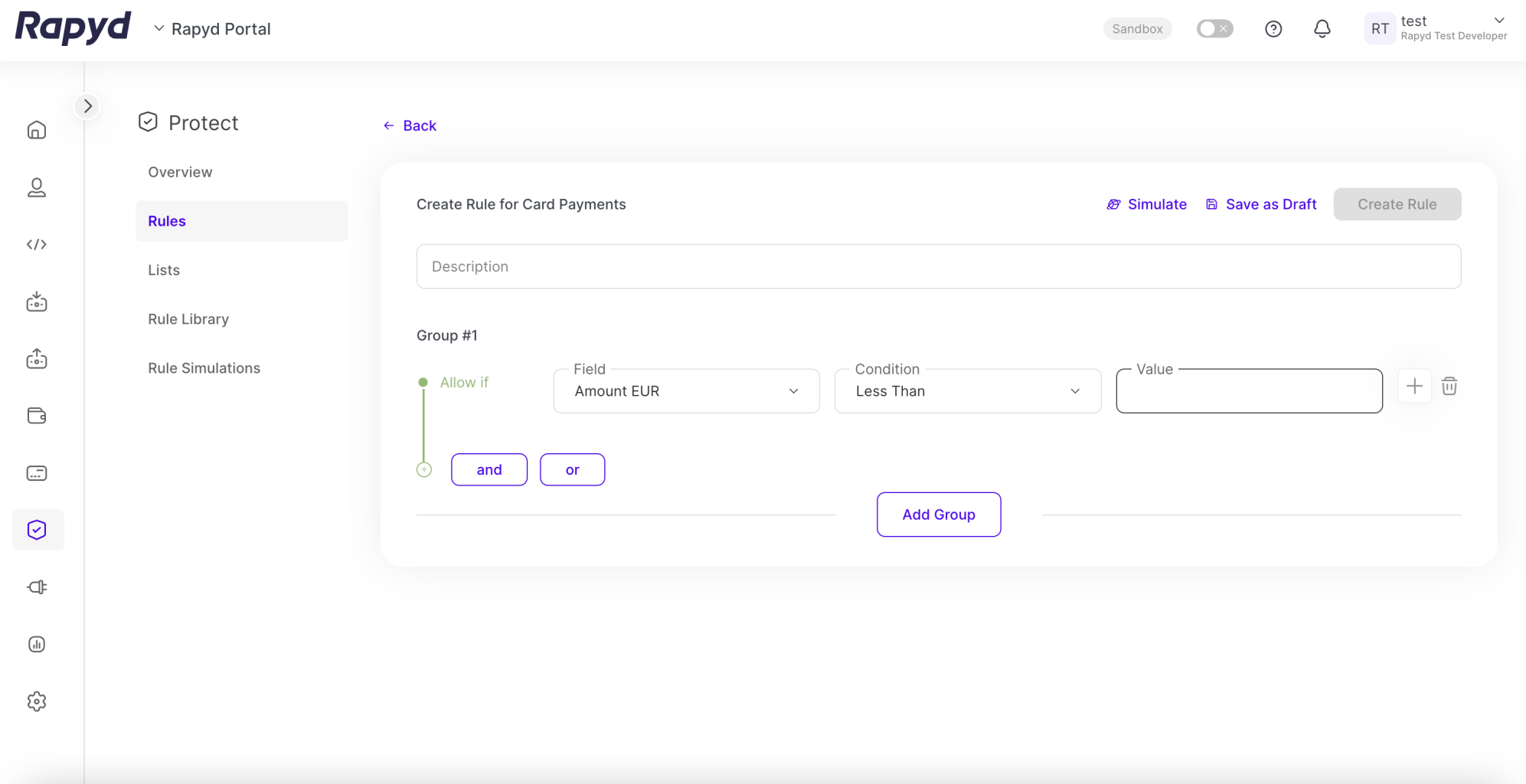Open the Condition dropdown showing Less Than

[967, 391]
